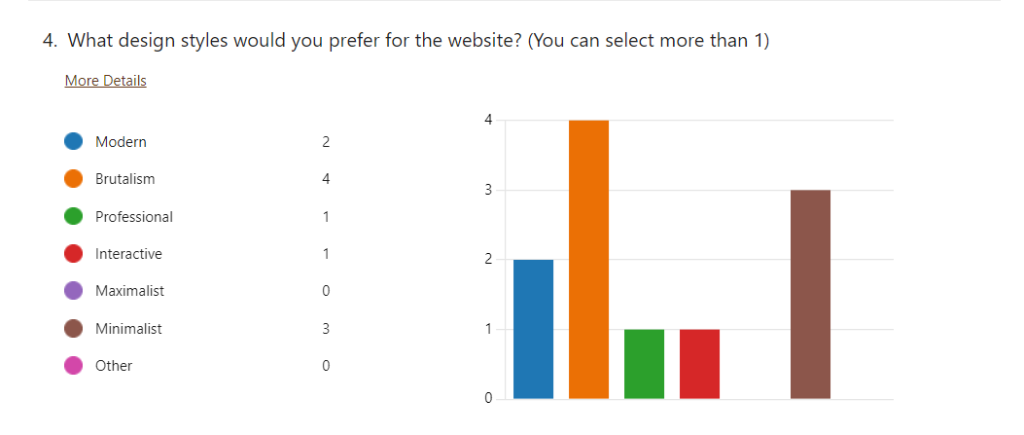The width and height of the screenshot is (1024, 435).
Task: Click the purple Maximalist legend dot
Action: pyautogui.click(x=73, y=291)
